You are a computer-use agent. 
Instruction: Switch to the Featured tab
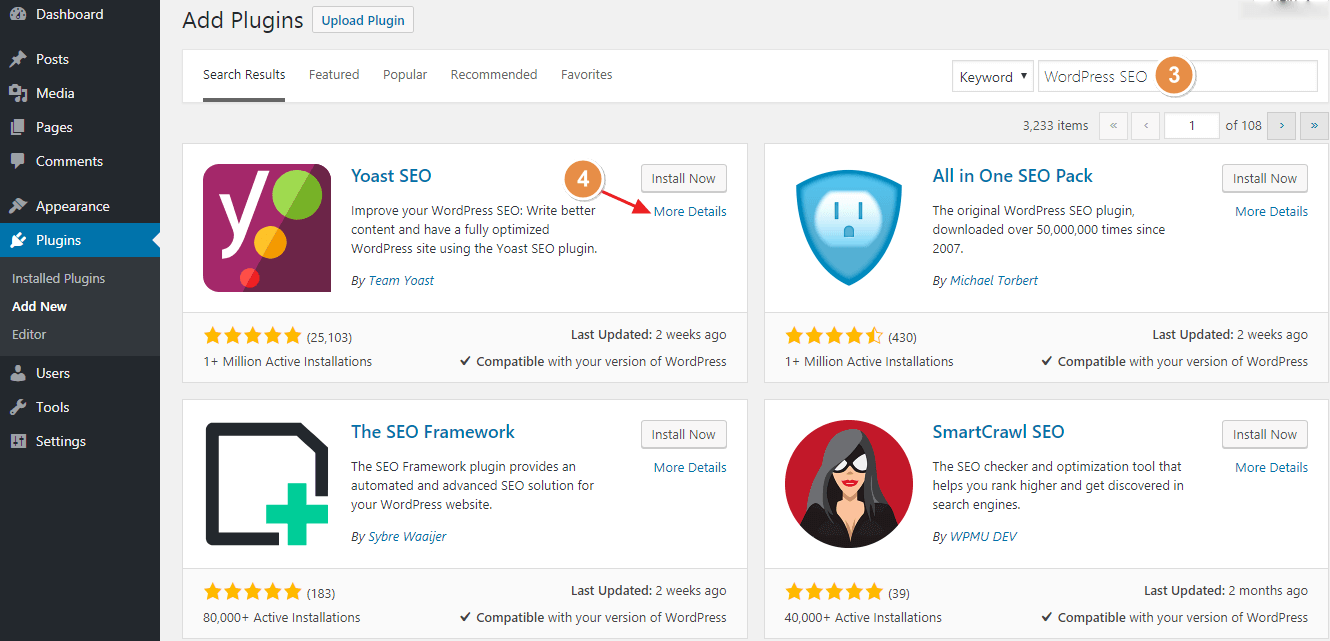tap(334, 75)
